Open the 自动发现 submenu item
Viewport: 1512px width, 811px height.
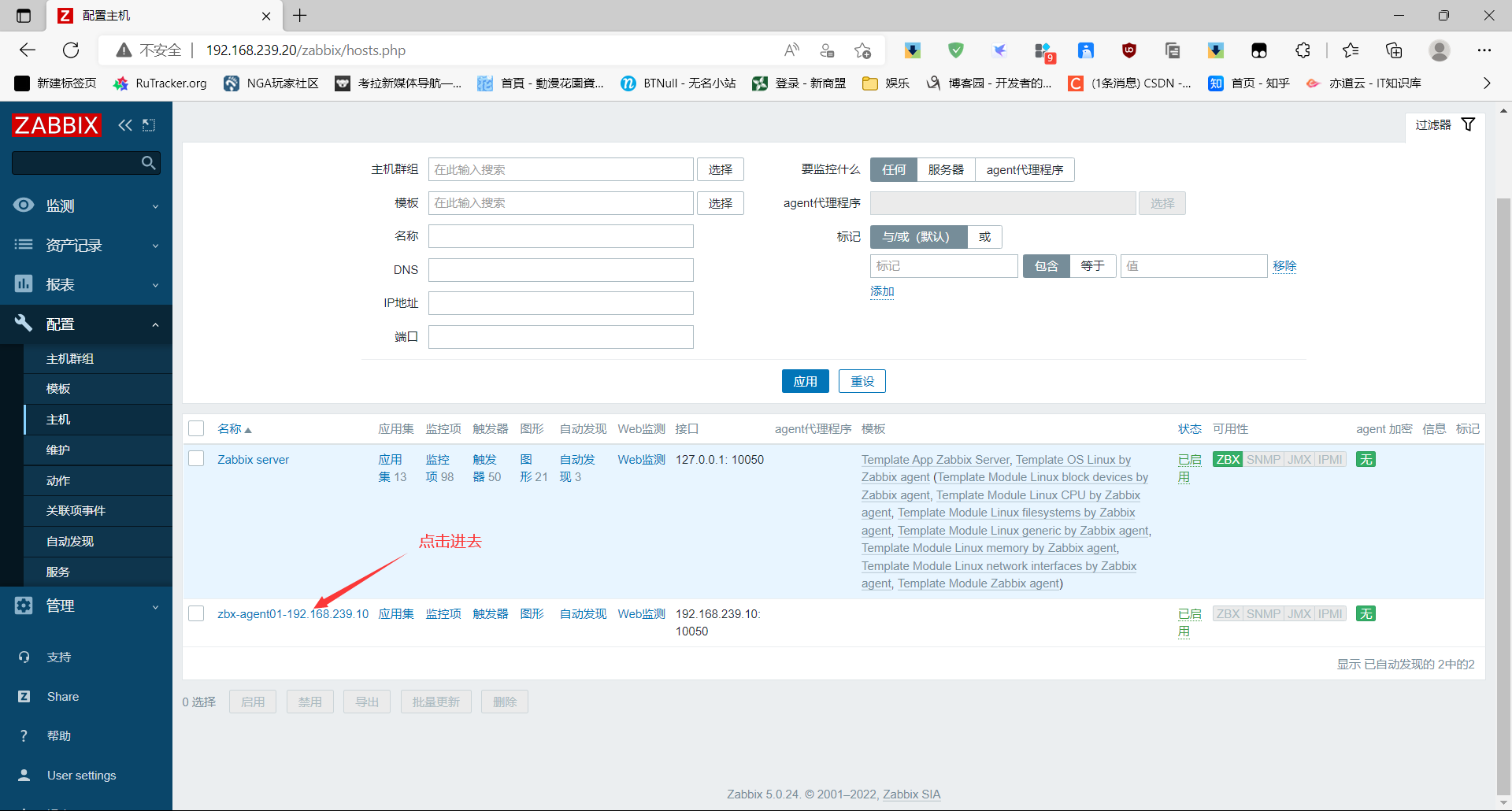[98, 542]
